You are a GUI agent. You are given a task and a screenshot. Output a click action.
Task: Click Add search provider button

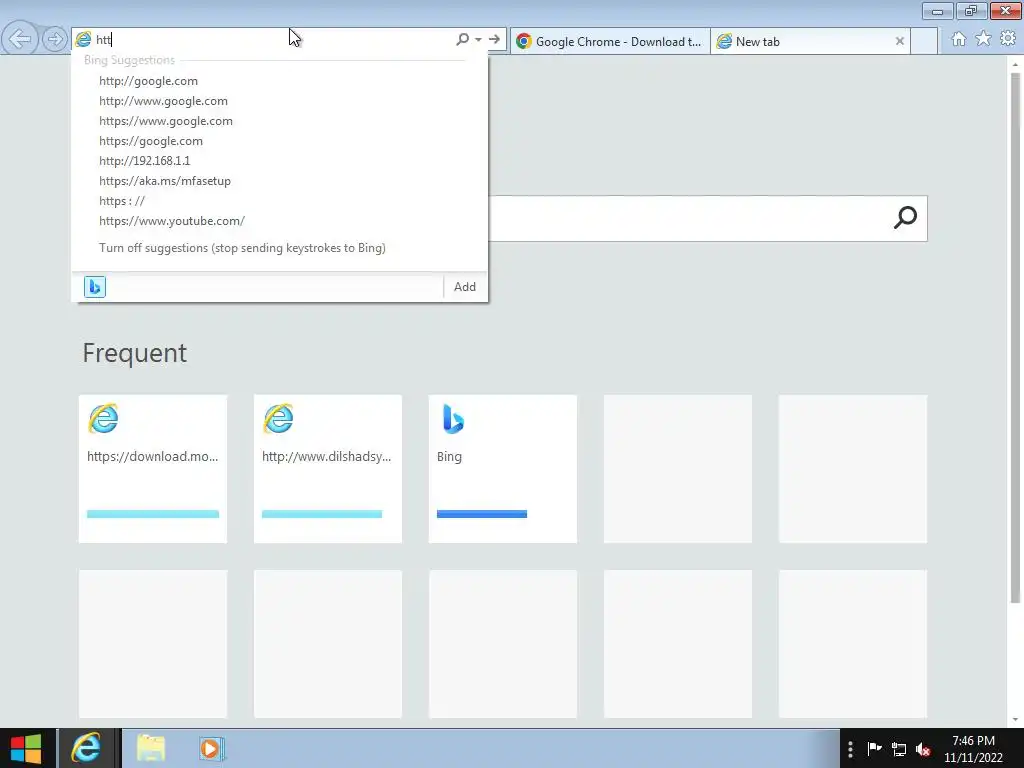click(465, 287)
